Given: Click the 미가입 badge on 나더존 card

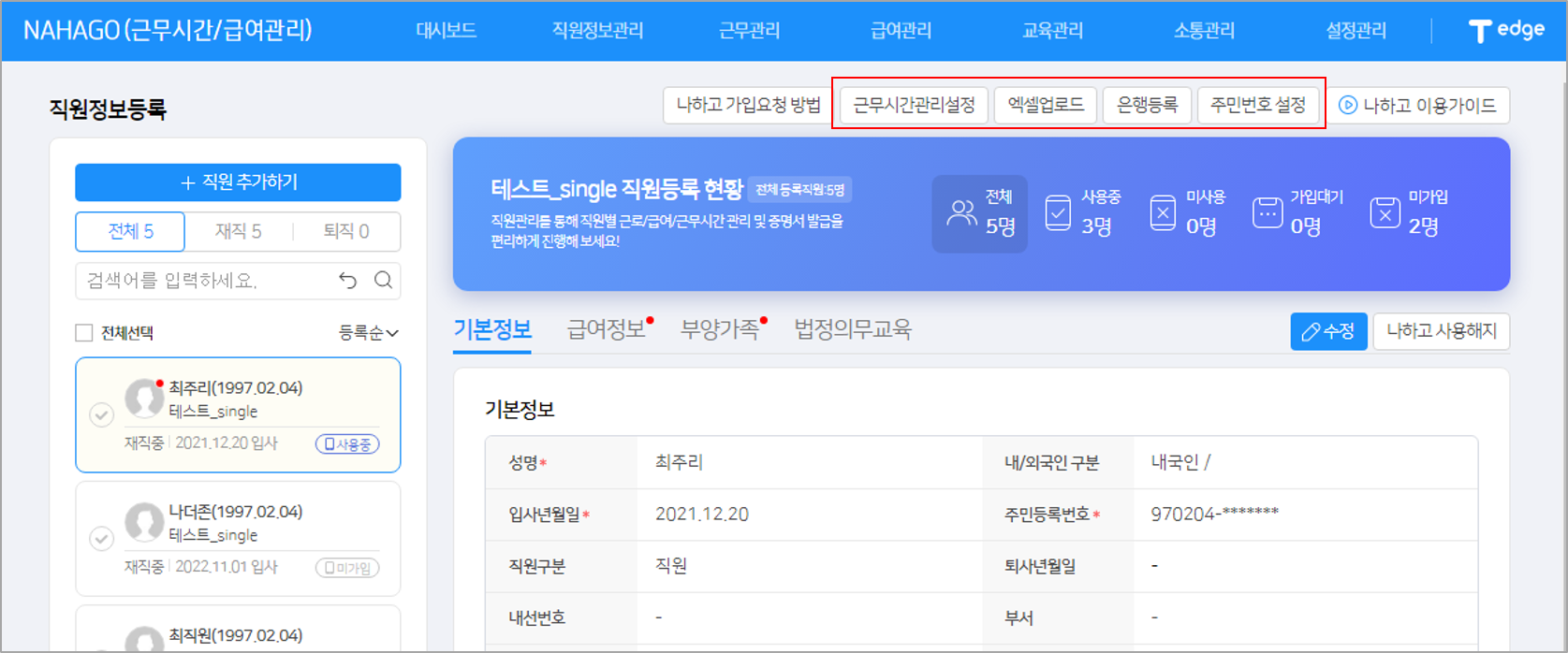Looking at the screenshot, I should click(x=347, y=568).
